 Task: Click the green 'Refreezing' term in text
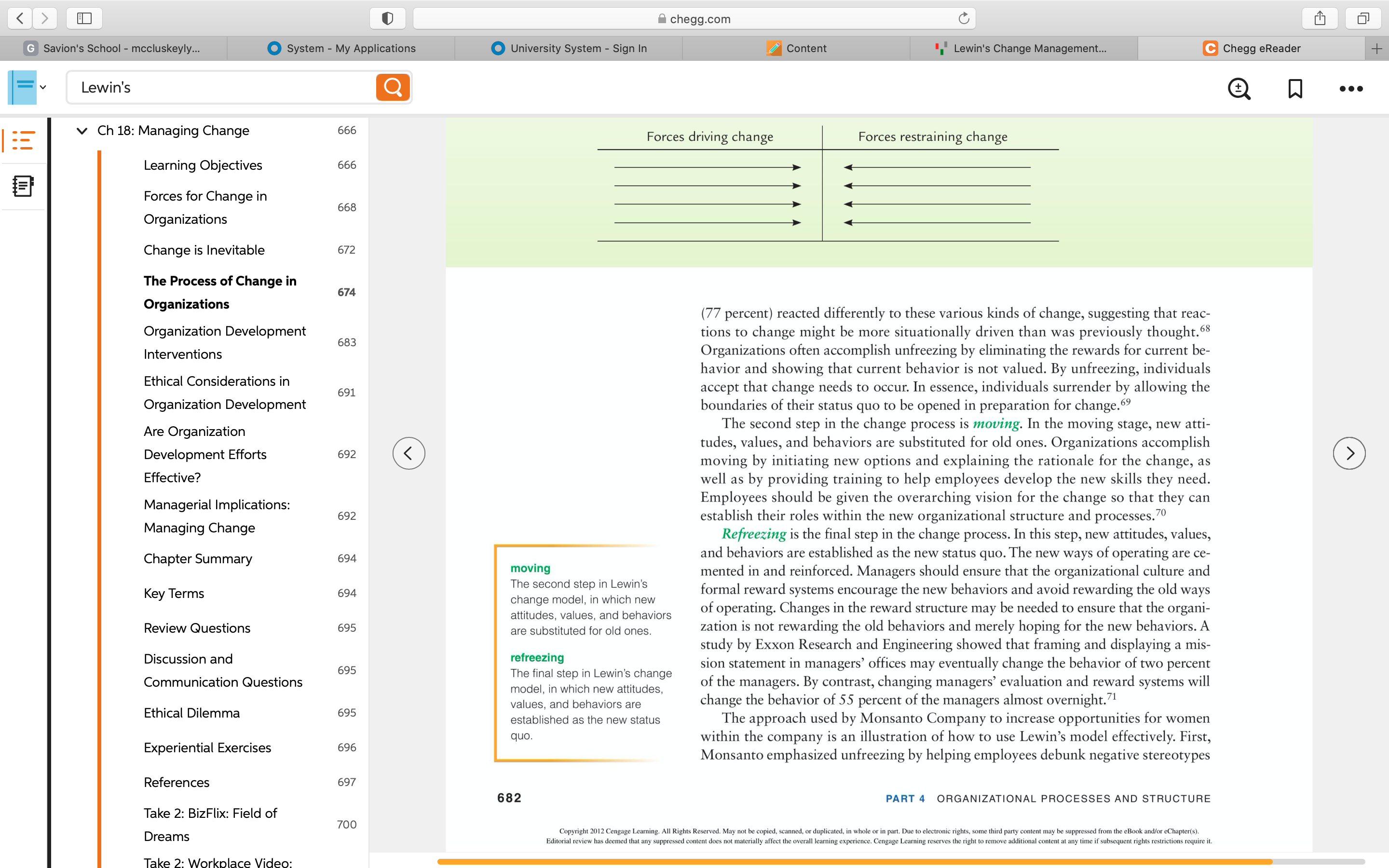point(754,534)
